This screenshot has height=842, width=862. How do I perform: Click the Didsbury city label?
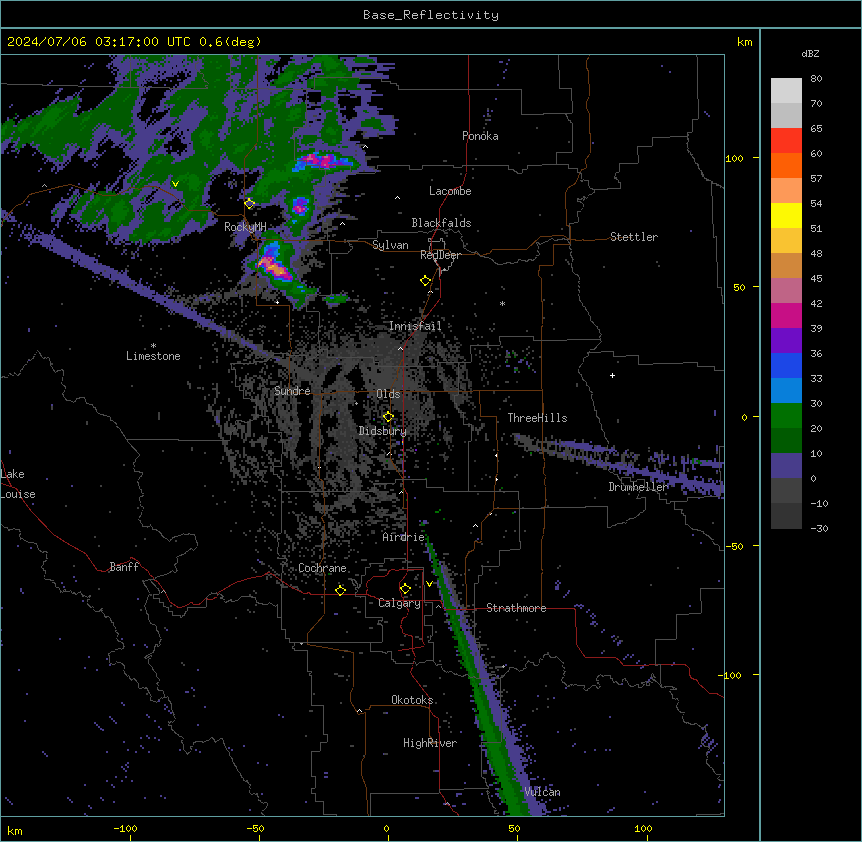pyautogui.click(x=383, y=431)
